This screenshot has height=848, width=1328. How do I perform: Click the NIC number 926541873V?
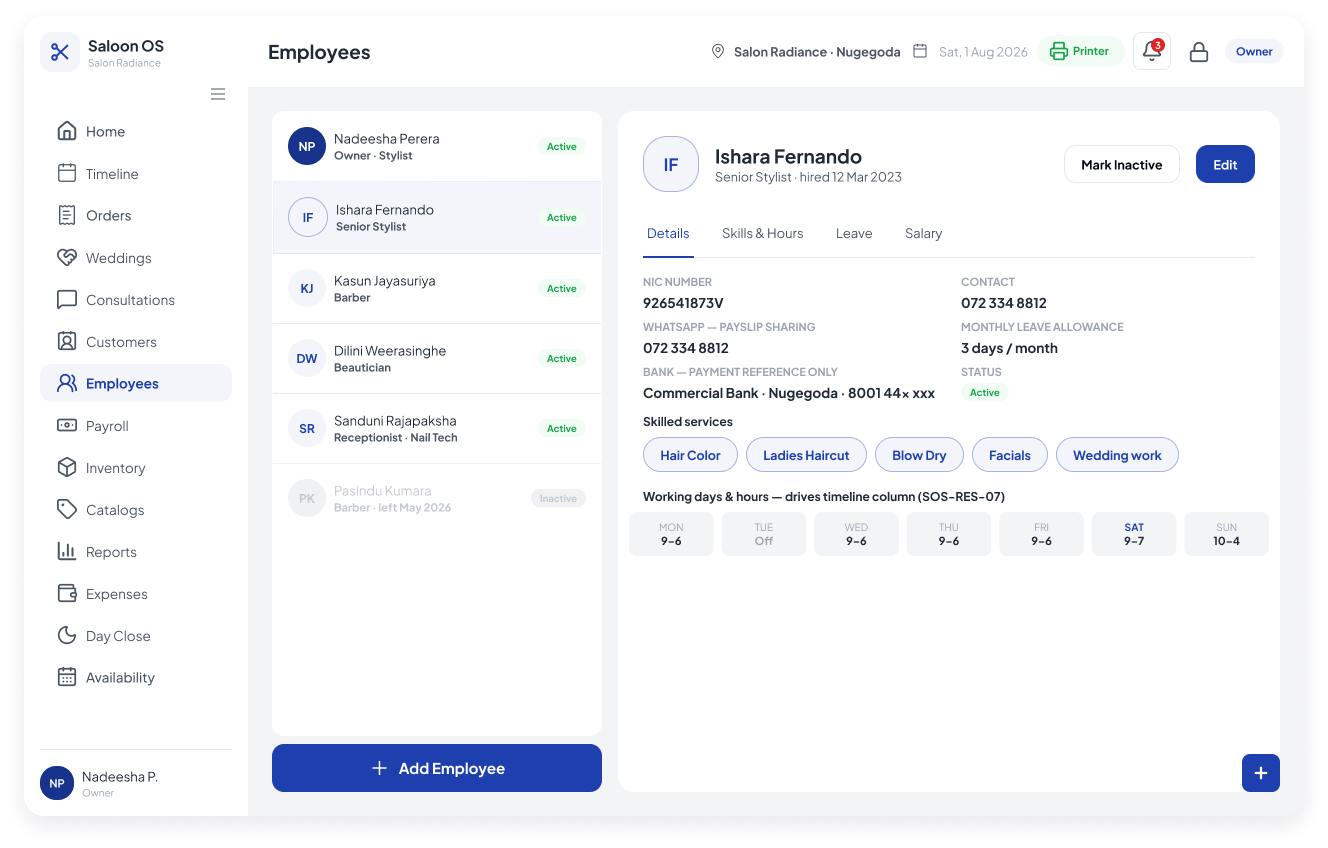tap(683, 303)
